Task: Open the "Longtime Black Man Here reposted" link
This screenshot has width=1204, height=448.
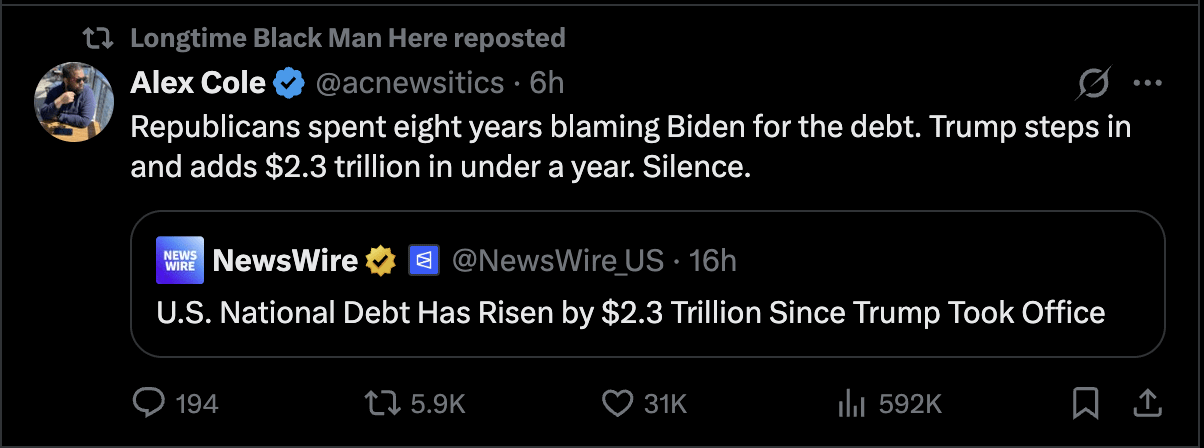Action: (x=348, y=38)
